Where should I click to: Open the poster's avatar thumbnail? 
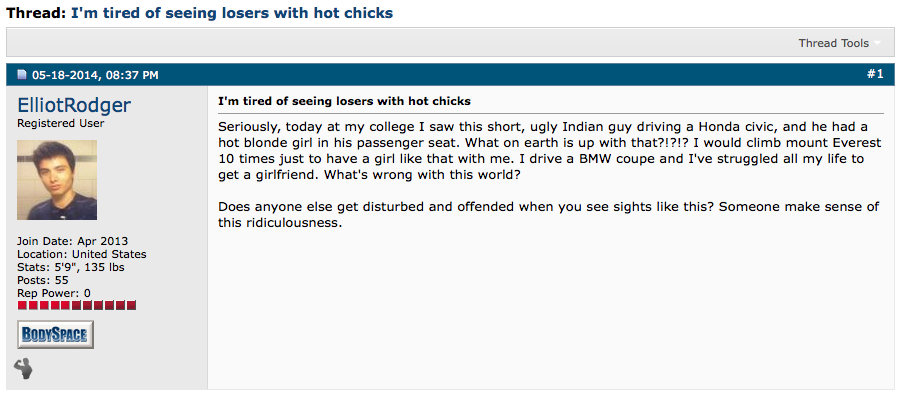click(57, 180)
